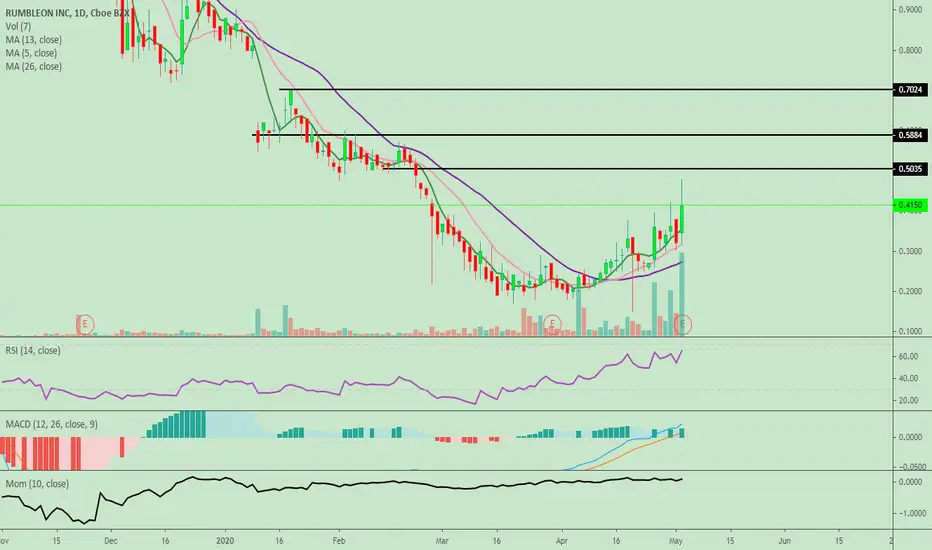The height and width of the screenshot is (550, 932).
Task: Select the RSI (14, close) pane label
Action: point(33,350)
